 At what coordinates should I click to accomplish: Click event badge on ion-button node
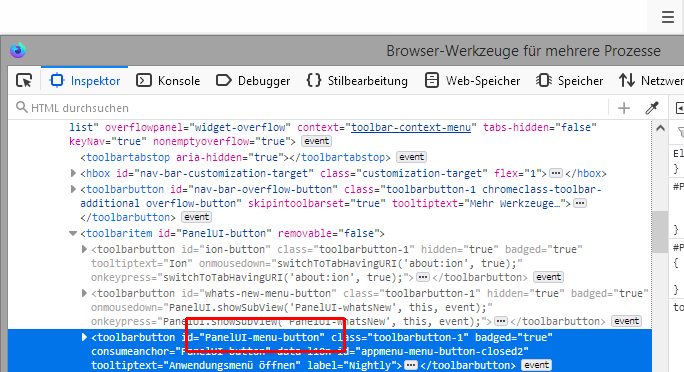(548, 277)
